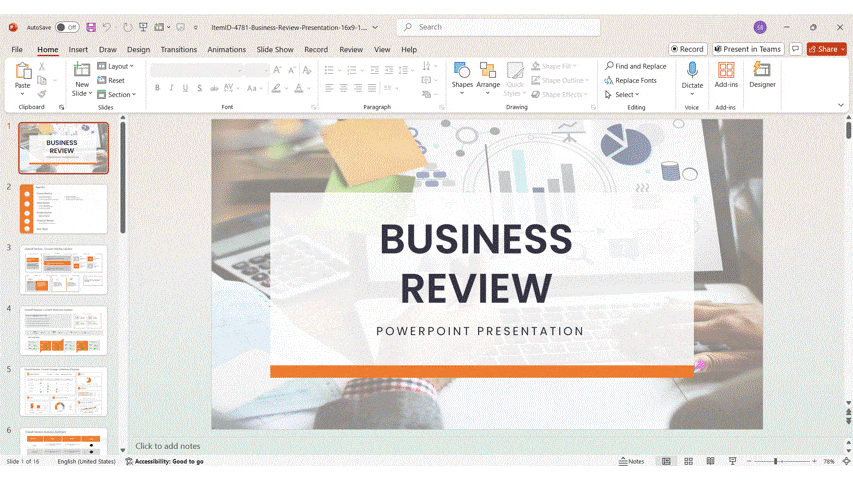The height and width of the screenshot is (480, 853).
Task: Click the Save disk icon
Action: click(x=91, y=27)
